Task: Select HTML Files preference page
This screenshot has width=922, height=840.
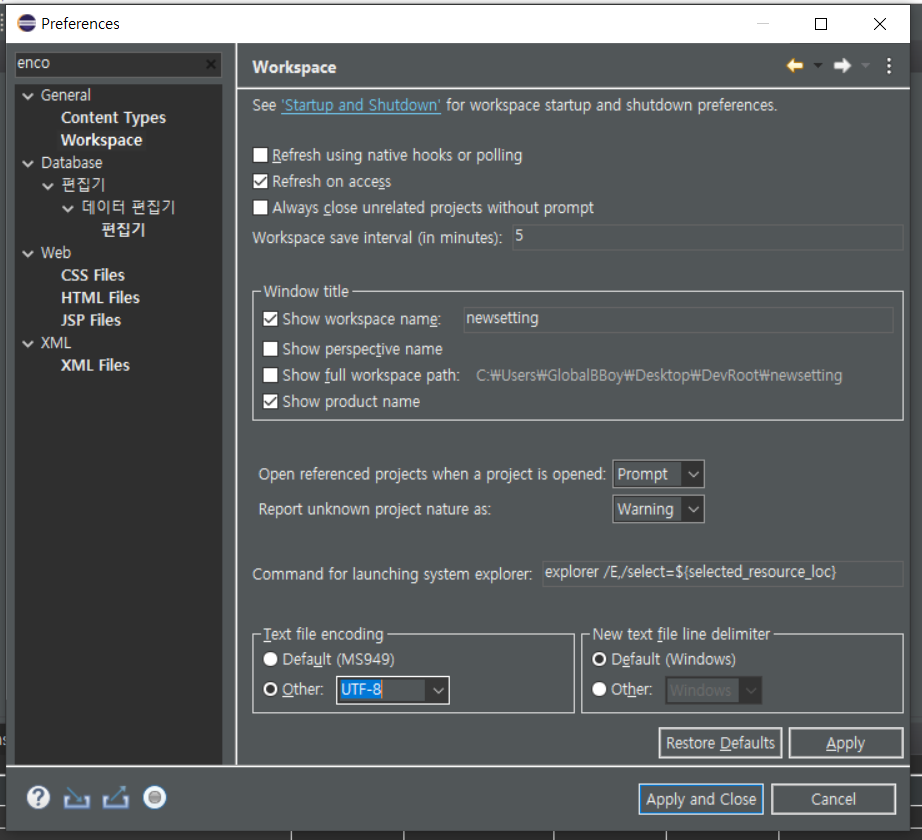Action: 101,297
